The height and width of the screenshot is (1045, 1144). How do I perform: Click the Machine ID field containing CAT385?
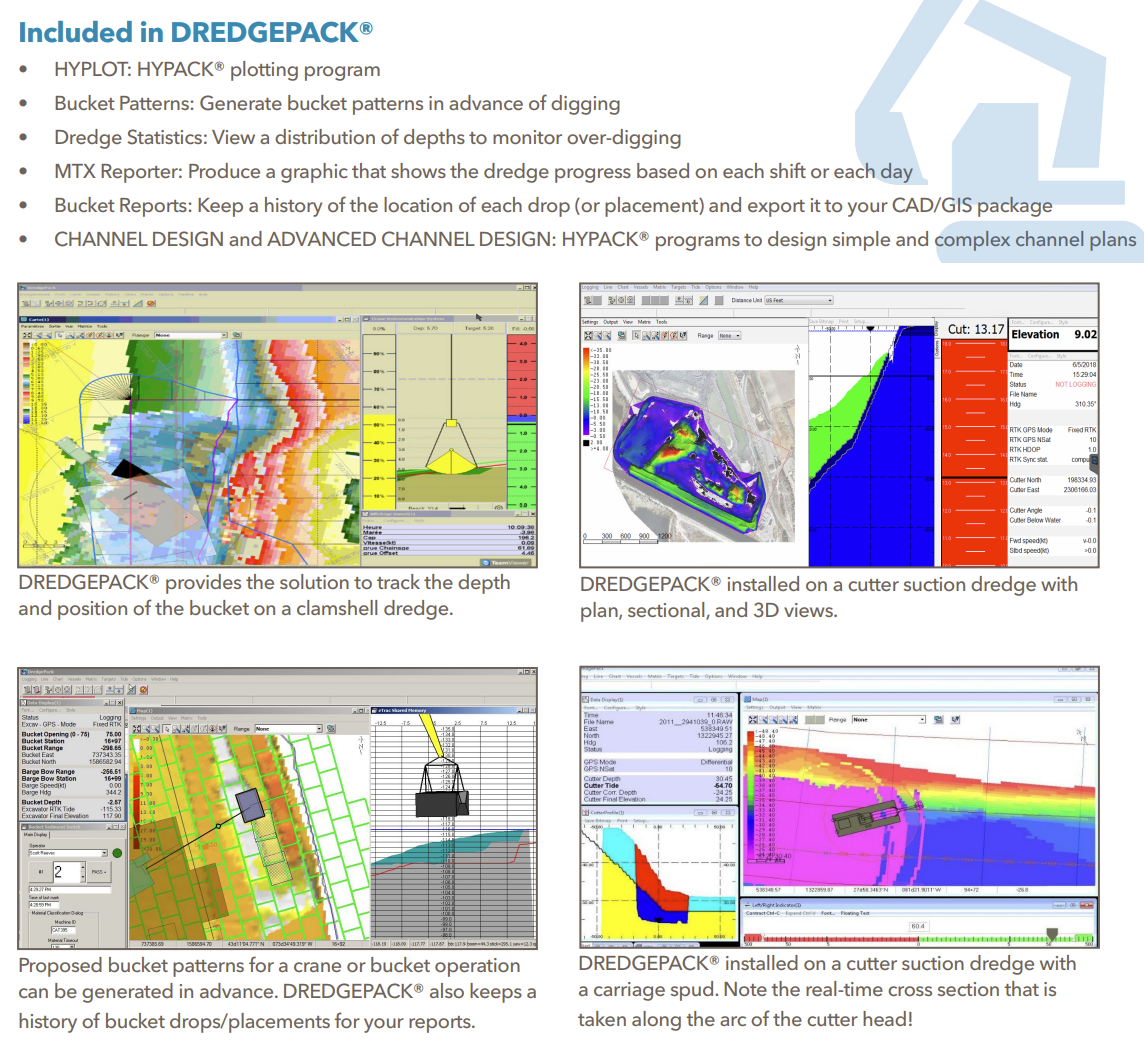(63, 930)
